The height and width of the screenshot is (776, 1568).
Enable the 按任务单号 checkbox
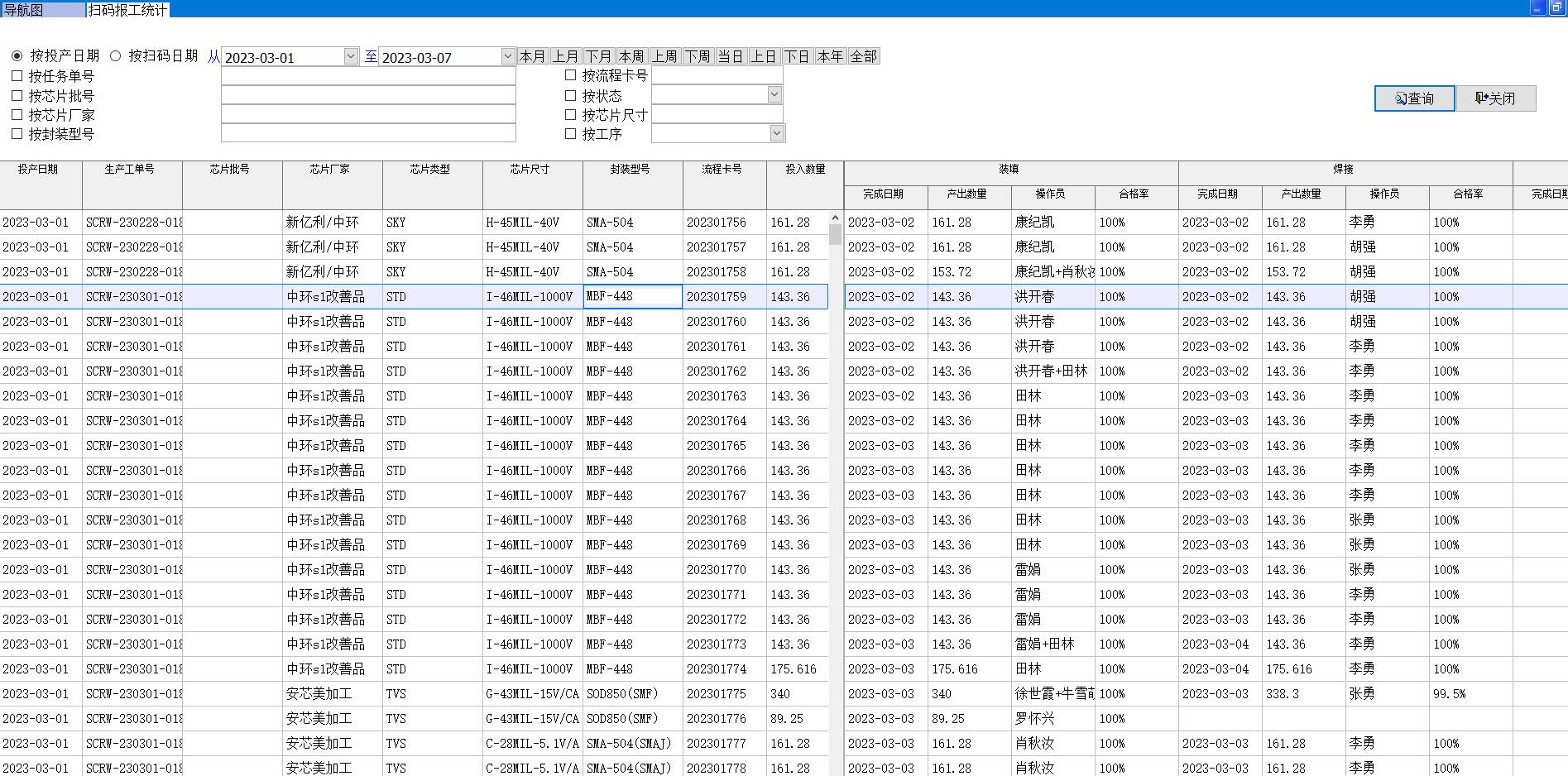click(17, 76)
